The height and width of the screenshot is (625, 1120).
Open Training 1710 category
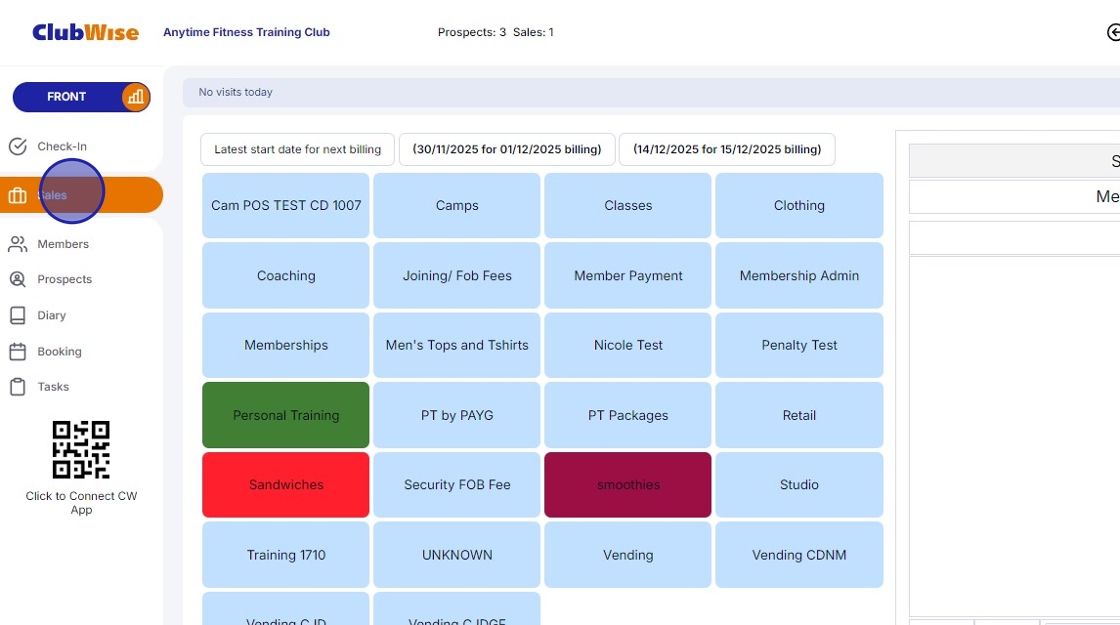pos(286,555)
